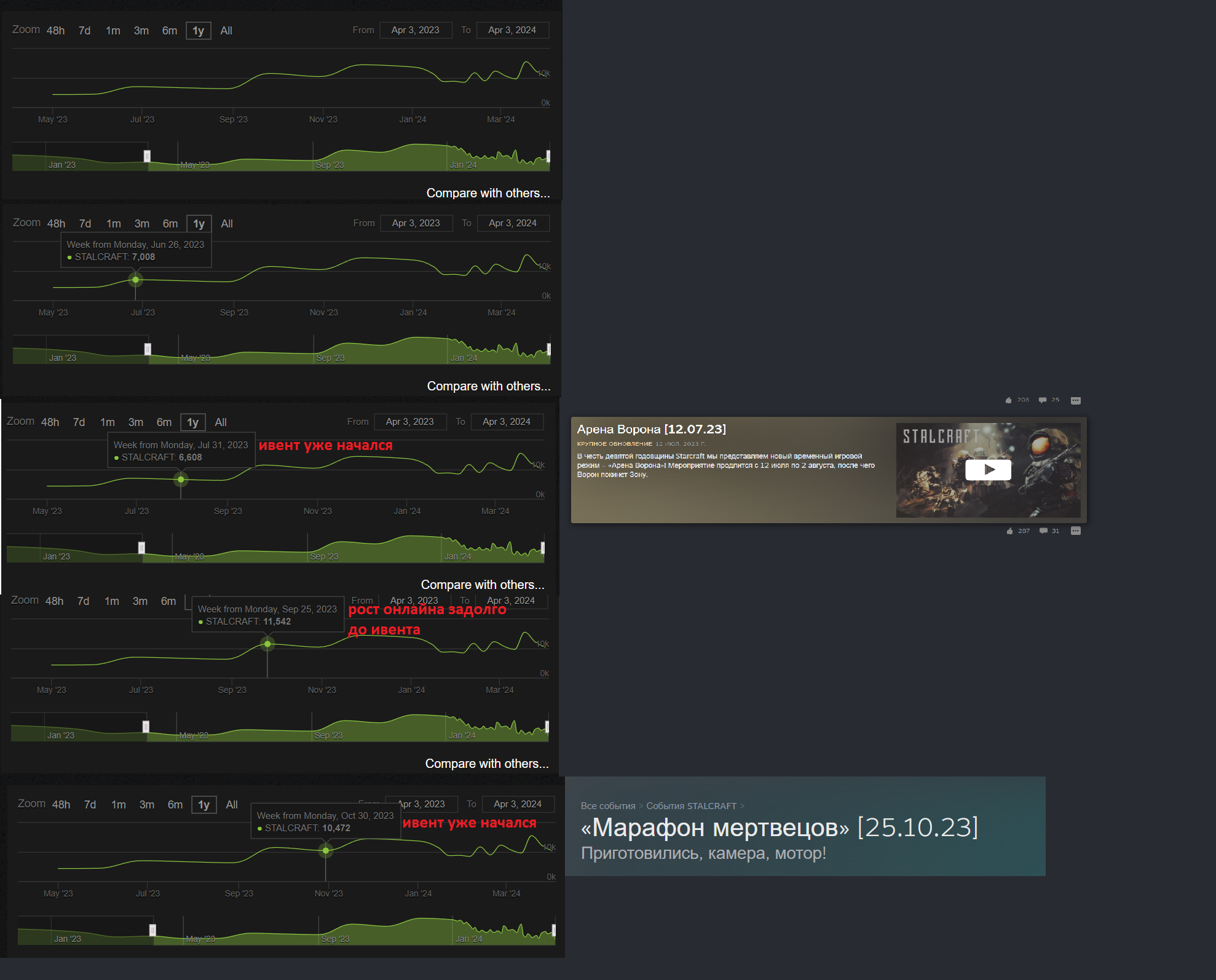Click Compare with others under the Jun 26 chart
This screenshot has height=980, width=1216.
pos(489,386)
